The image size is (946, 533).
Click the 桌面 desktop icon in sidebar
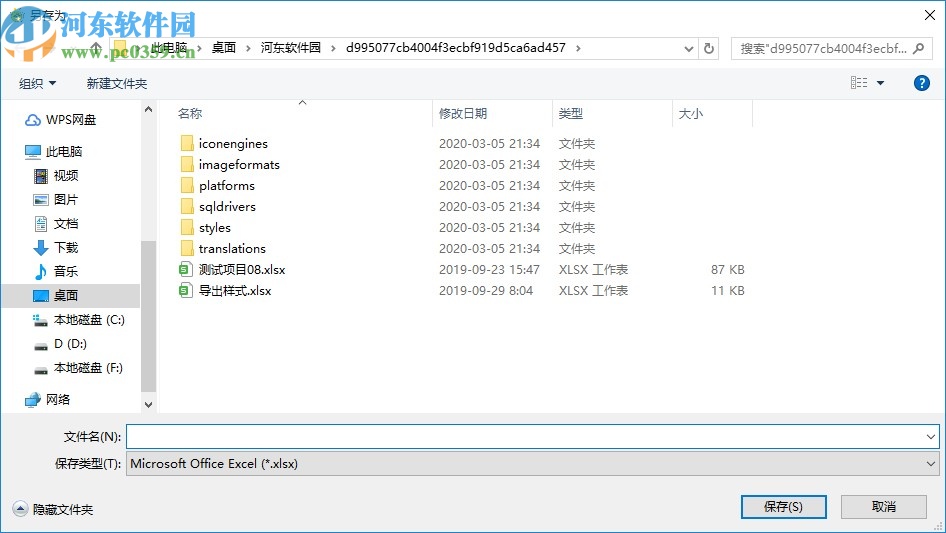tap(40, 295)
